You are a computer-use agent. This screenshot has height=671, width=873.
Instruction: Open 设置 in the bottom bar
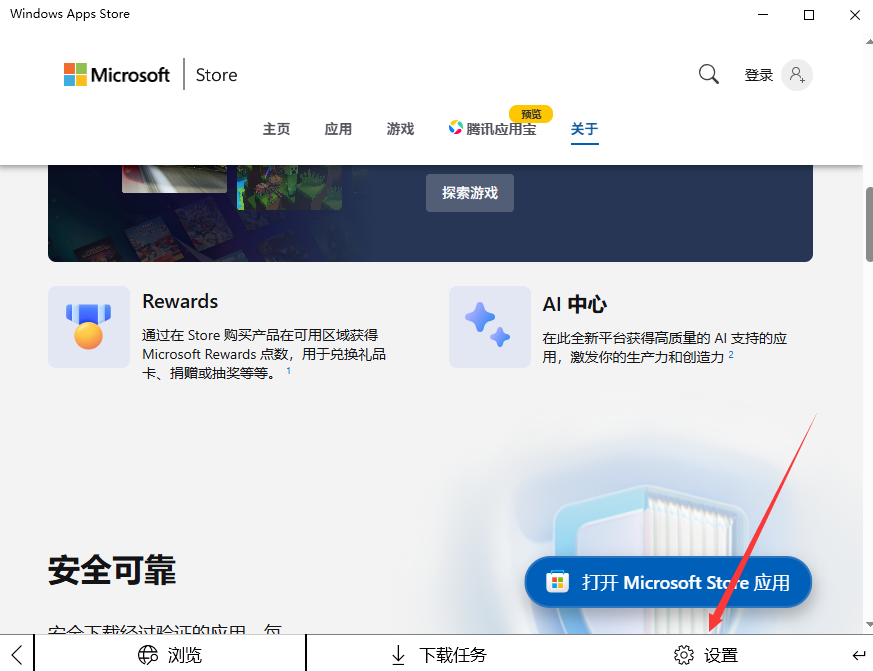[x=706, y=655]
